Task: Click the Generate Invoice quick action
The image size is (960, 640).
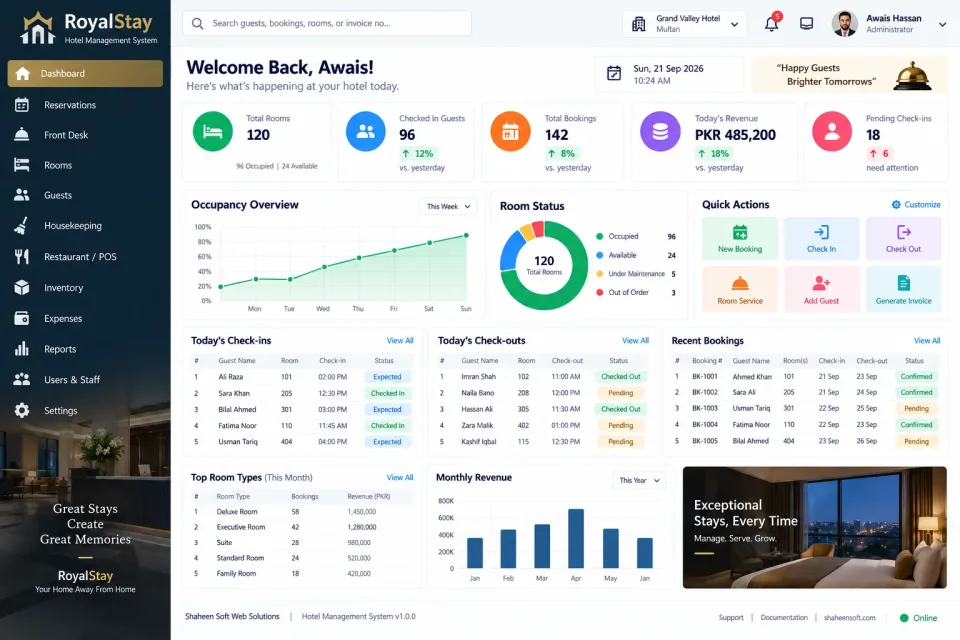Action: pyautogui.click(x=903, y=290)
